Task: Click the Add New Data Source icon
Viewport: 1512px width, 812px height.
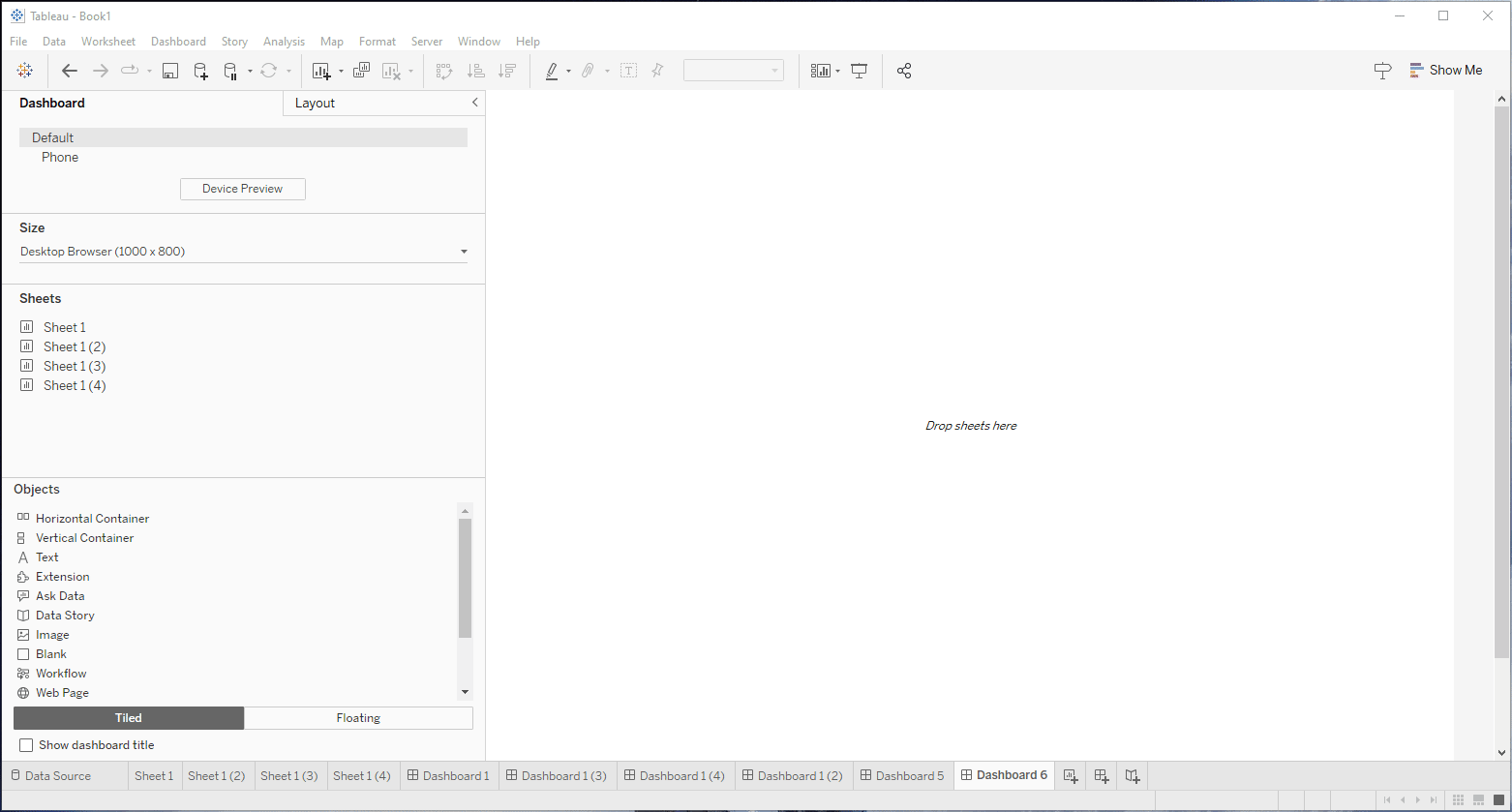Action: pos(200,71)
